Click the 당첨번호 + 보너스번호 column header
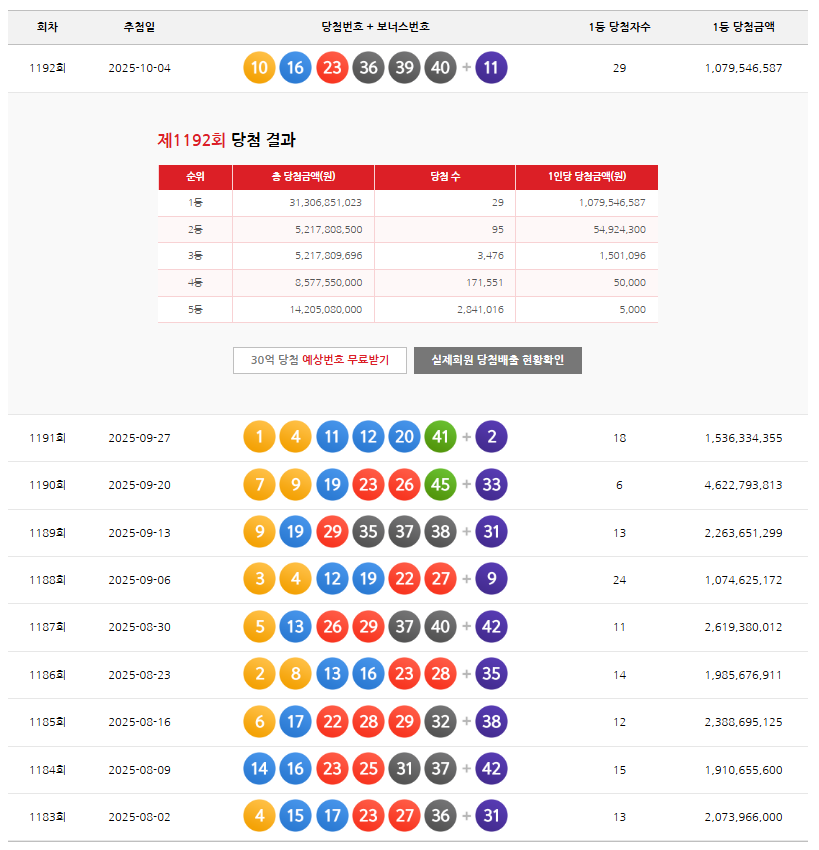 pos(375,27)
